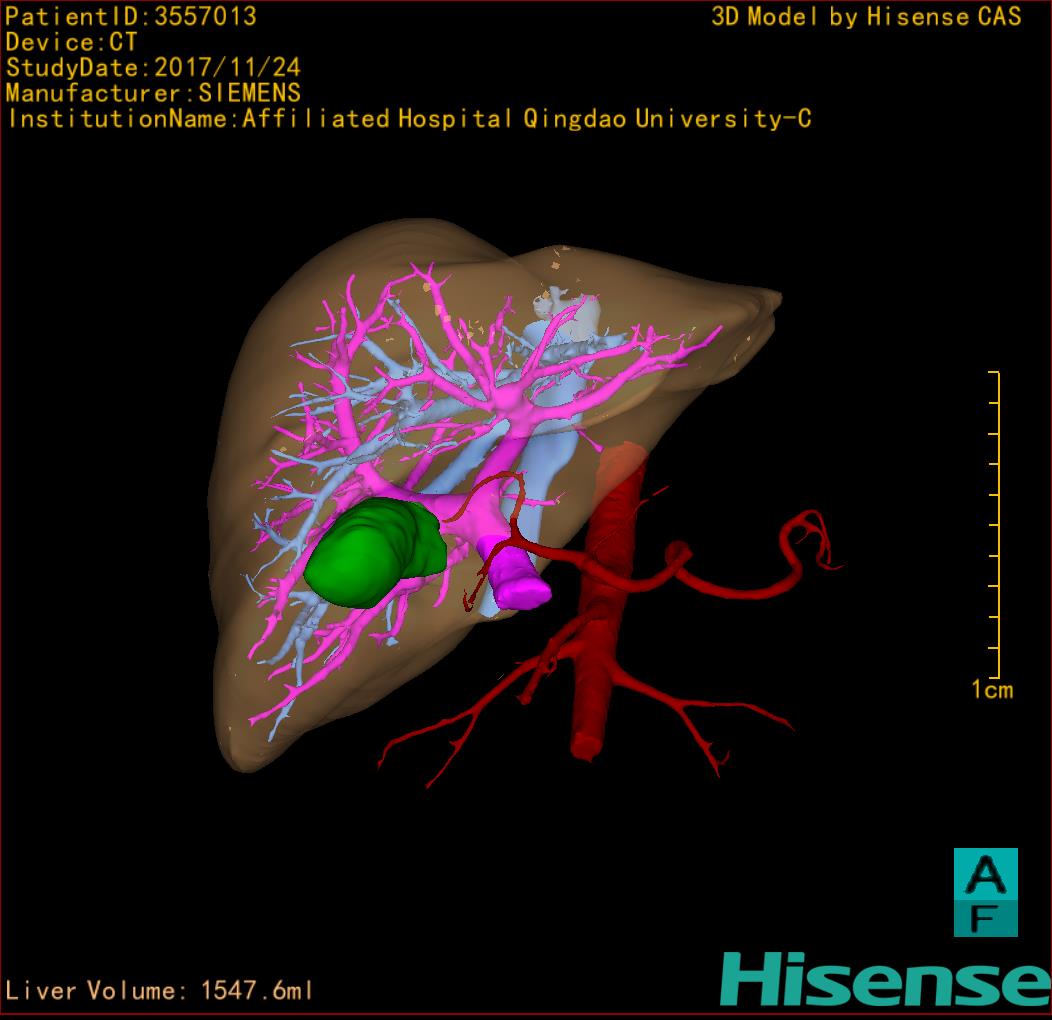Click the InstitutionName overlay text
The width and height of the screenshot is (1052, 1020).
point(408,119)
